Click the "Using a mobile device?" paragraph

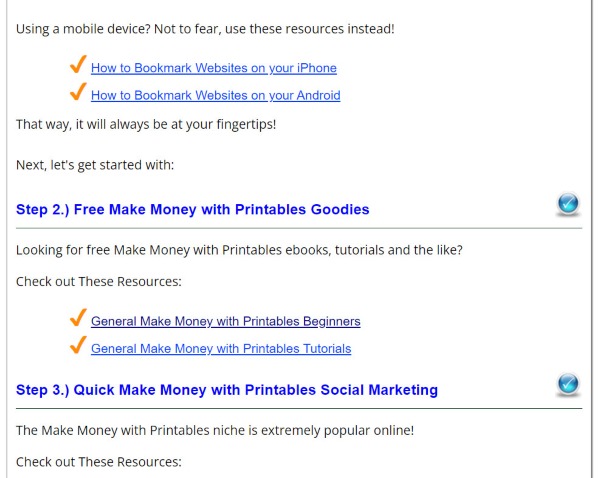205,28
